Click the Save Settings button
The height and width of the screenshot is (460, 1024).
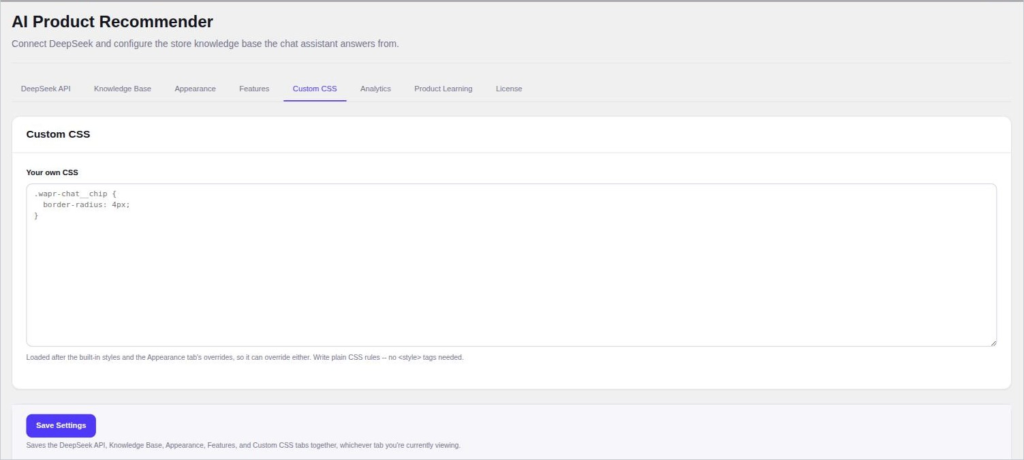[x=61, y=425]
